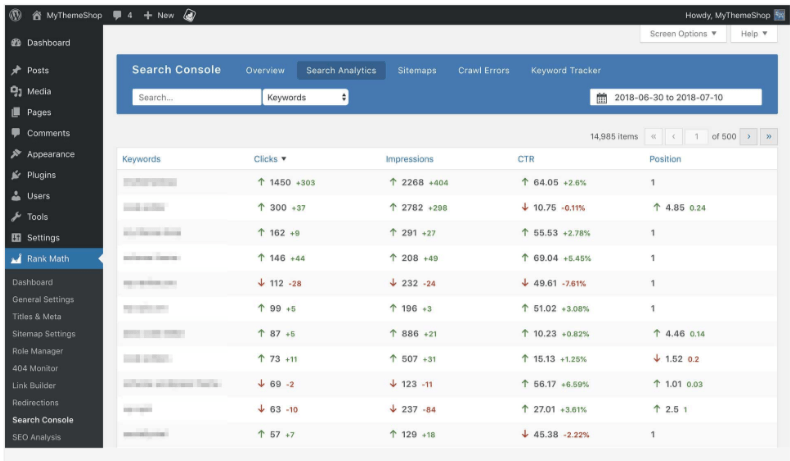
Task: Switch to the Sitemaps tab
Action: pyautogui.click(x=417, y=71)
